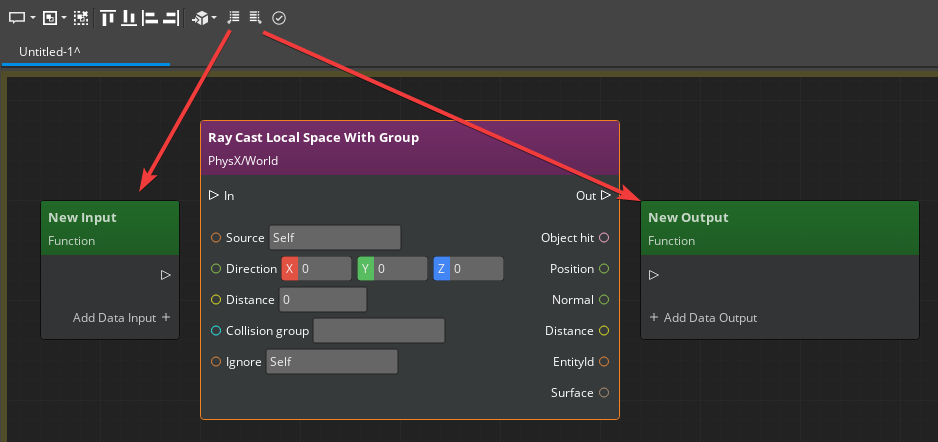Click the execution out slot on New Input
This screenshot has width=938, height=442.
pyautogui.click(x=166, y=275)
